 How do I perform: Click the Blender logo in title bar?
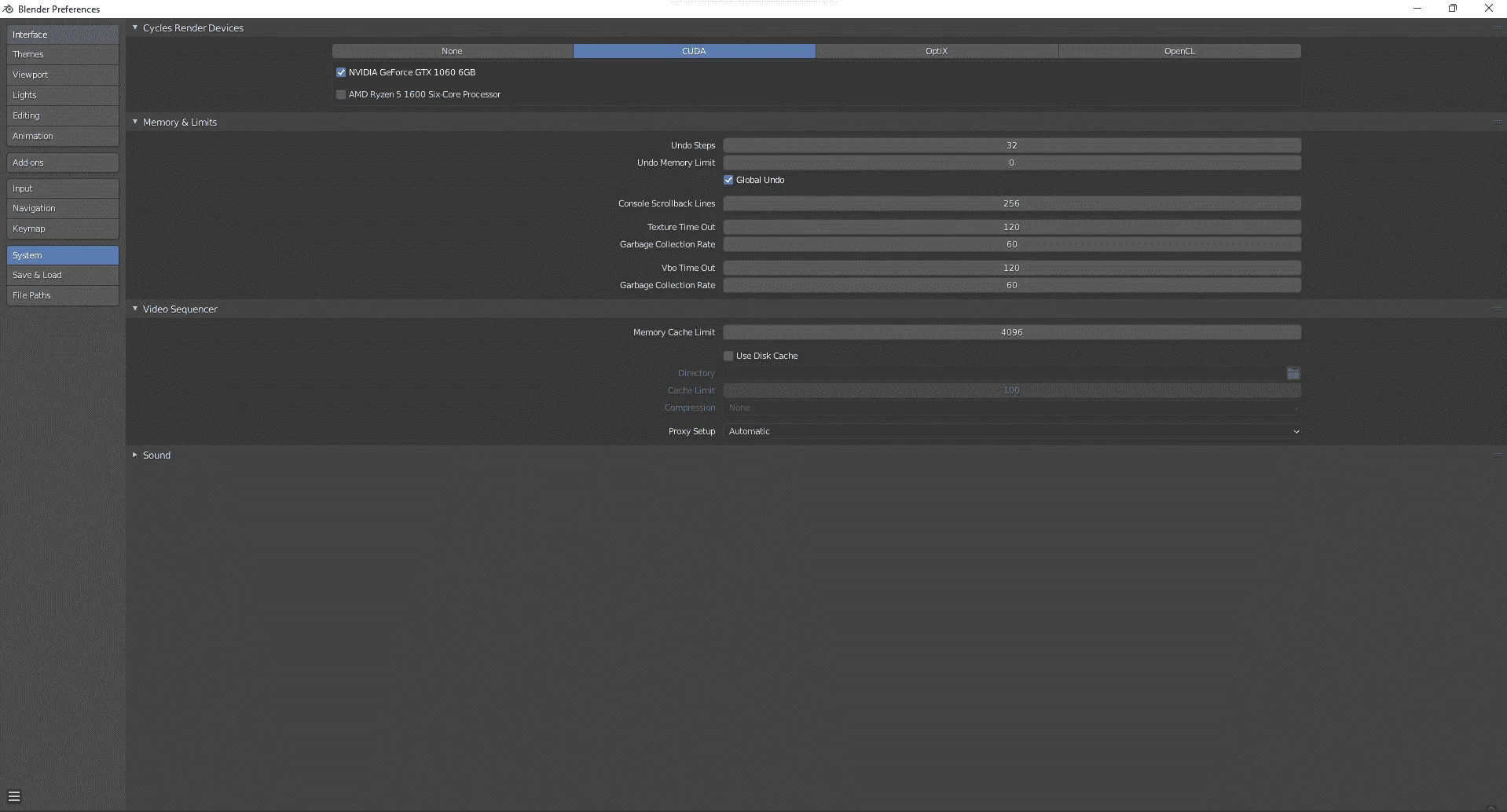pos(9,9)
